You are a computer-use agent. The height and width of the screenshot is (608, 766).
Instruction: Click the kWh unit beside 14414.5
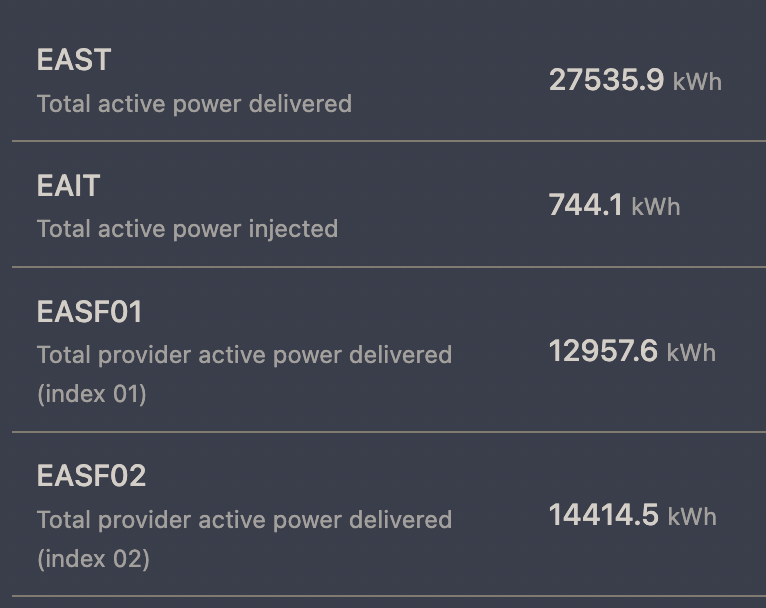(x=692, y=517)
